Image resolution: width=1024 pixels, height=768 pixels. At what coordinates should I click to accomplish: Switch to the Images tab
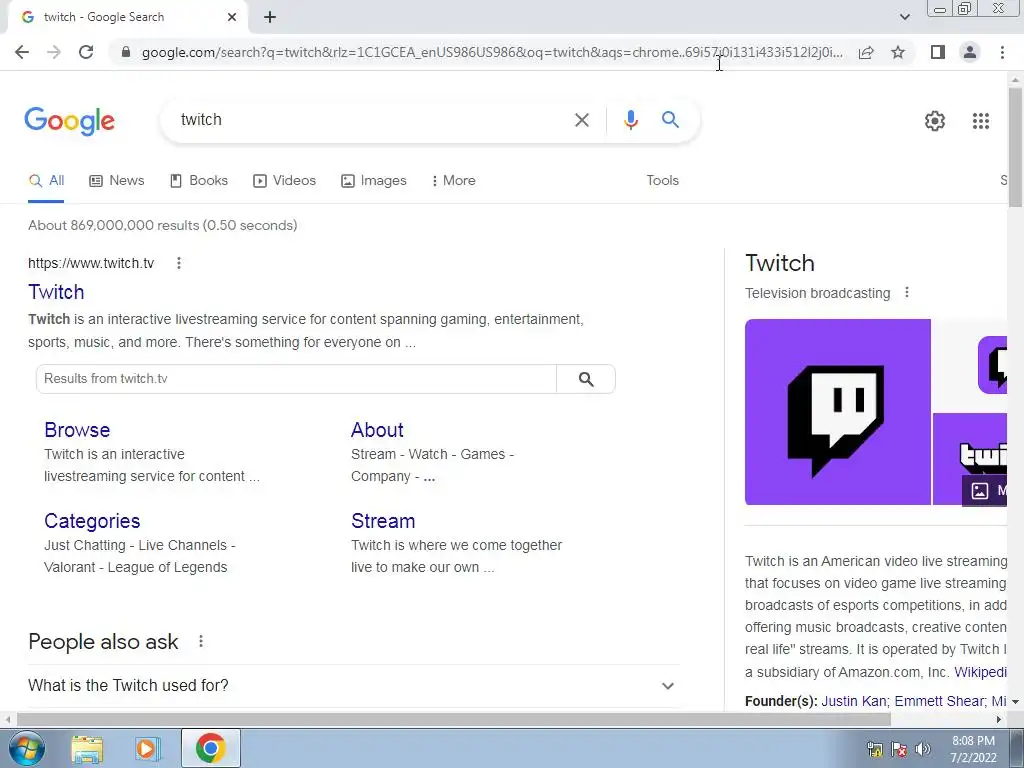[x=374, y=181]
